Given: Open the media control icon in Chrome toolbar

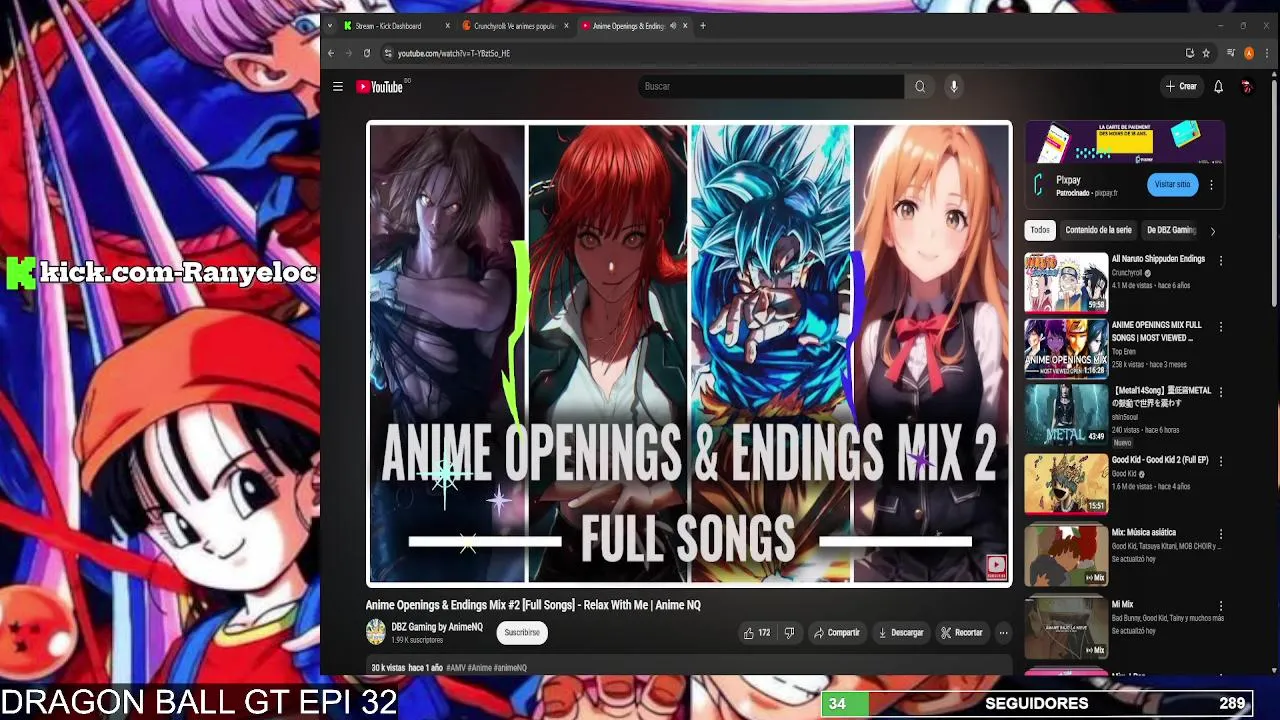Looking at the screenshot, I should (x=1231, y=53).
